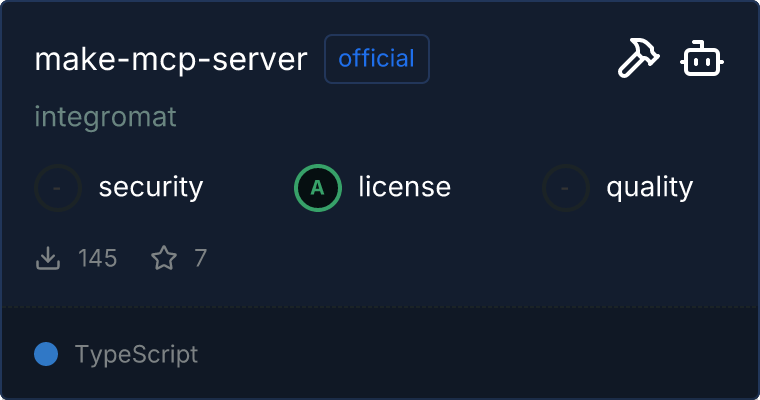Click the download arrow icon
This screenshot has height=400, width=760.
coord(47,259)
